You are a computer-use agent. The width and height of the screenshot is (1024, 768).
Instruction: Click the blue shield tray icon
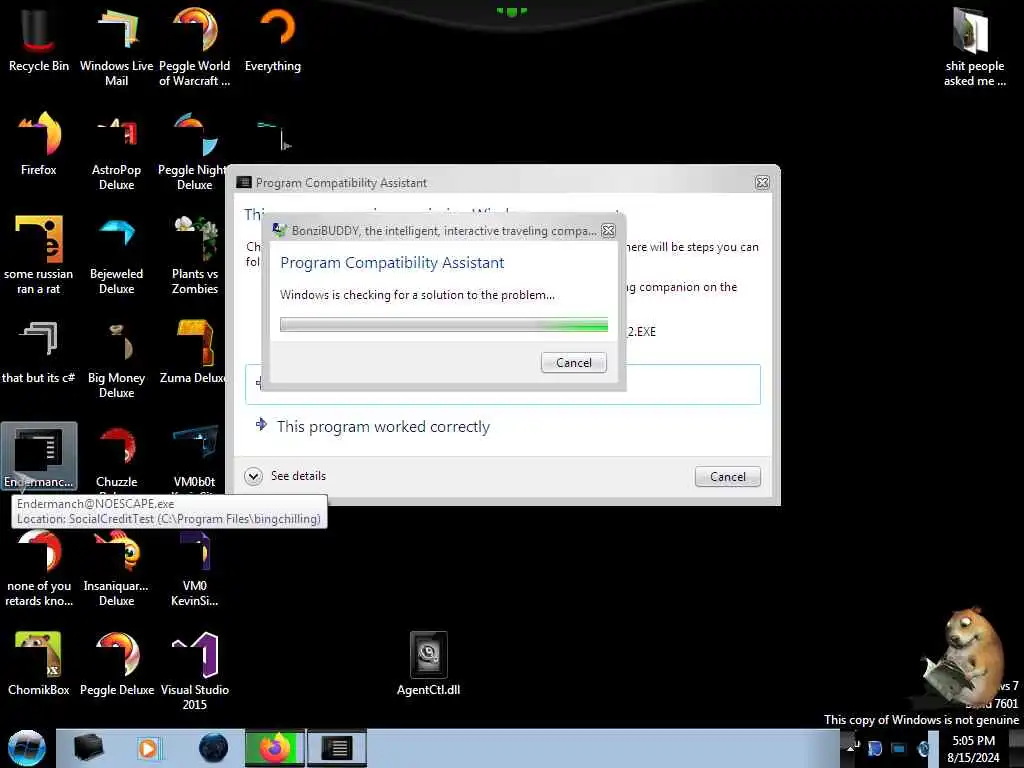(874, 748)
